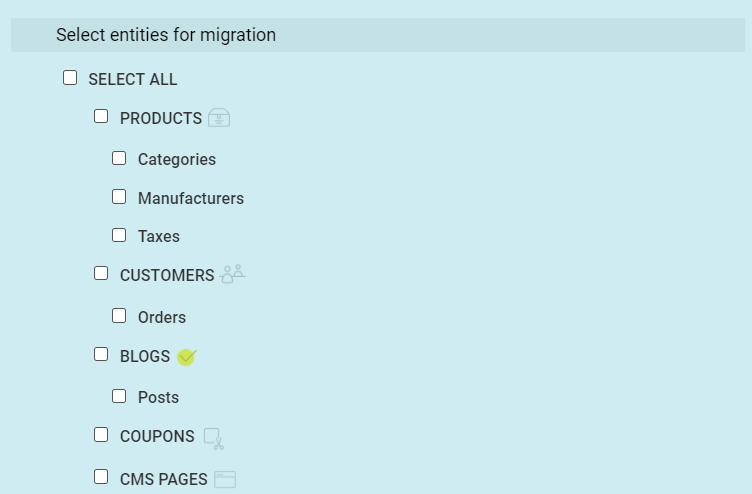Click the Products box icon
This screenshot has width=752, height=494.
coord(219,118)
